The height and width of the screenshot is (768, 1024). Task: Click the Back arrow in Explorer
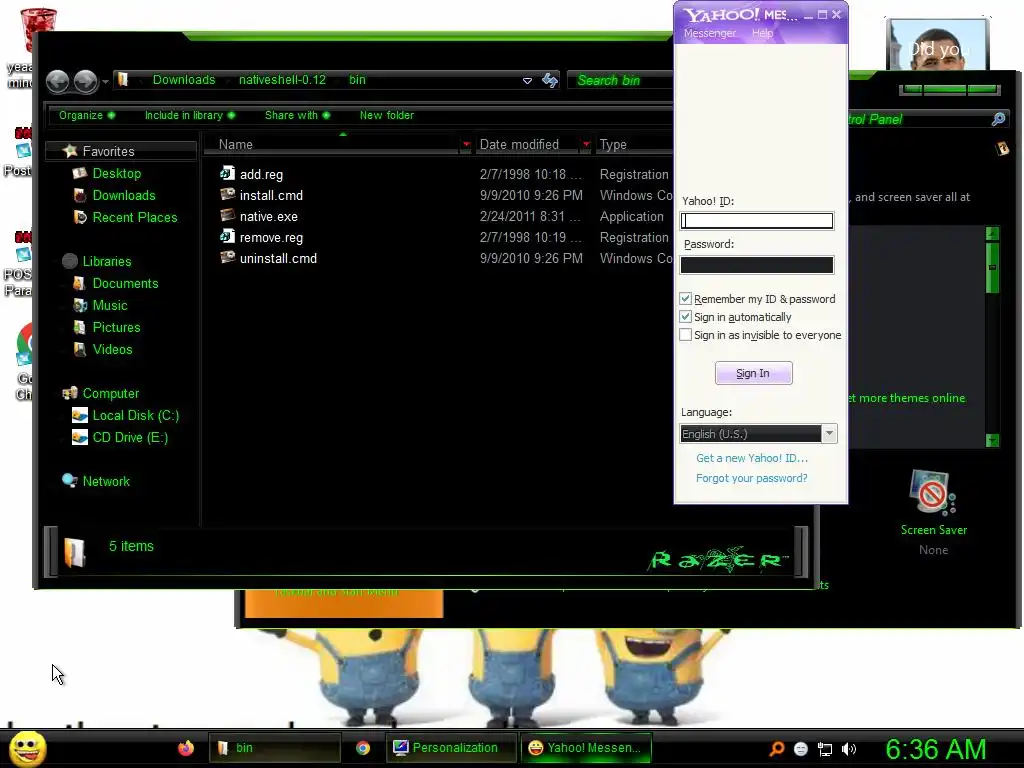(57, 81)
